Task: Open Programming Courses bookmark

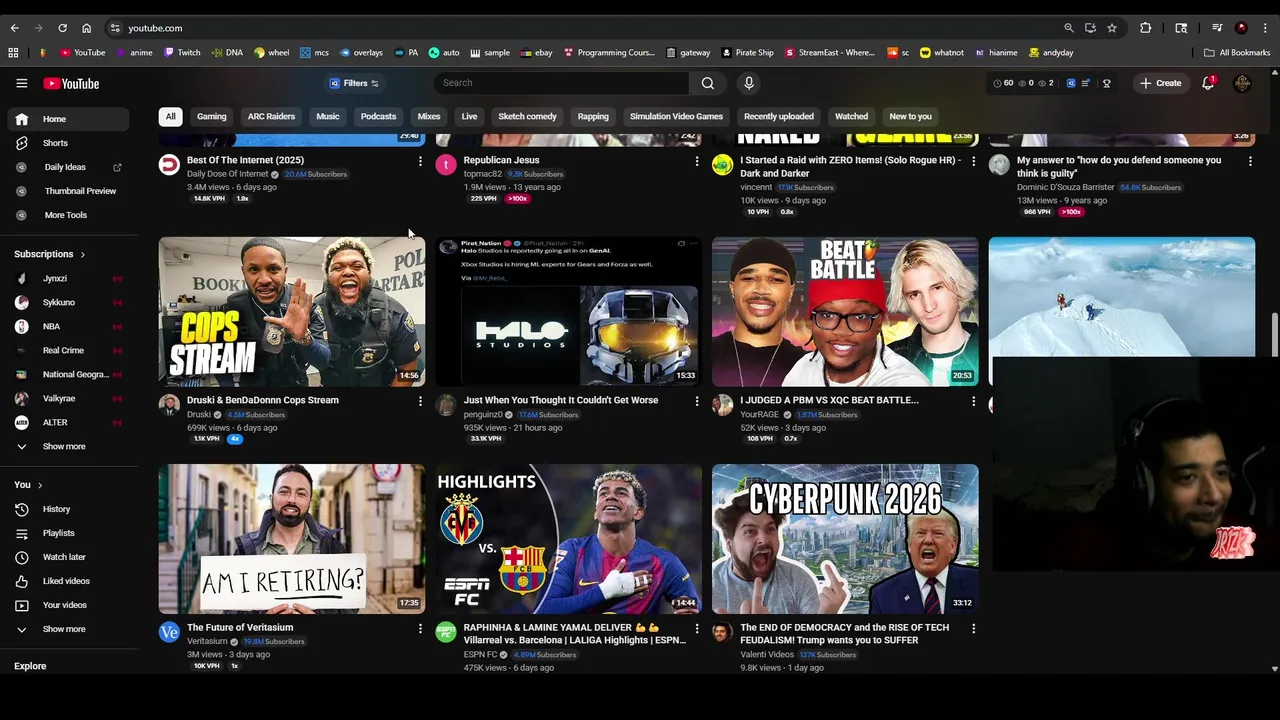Action: (608, 53)
